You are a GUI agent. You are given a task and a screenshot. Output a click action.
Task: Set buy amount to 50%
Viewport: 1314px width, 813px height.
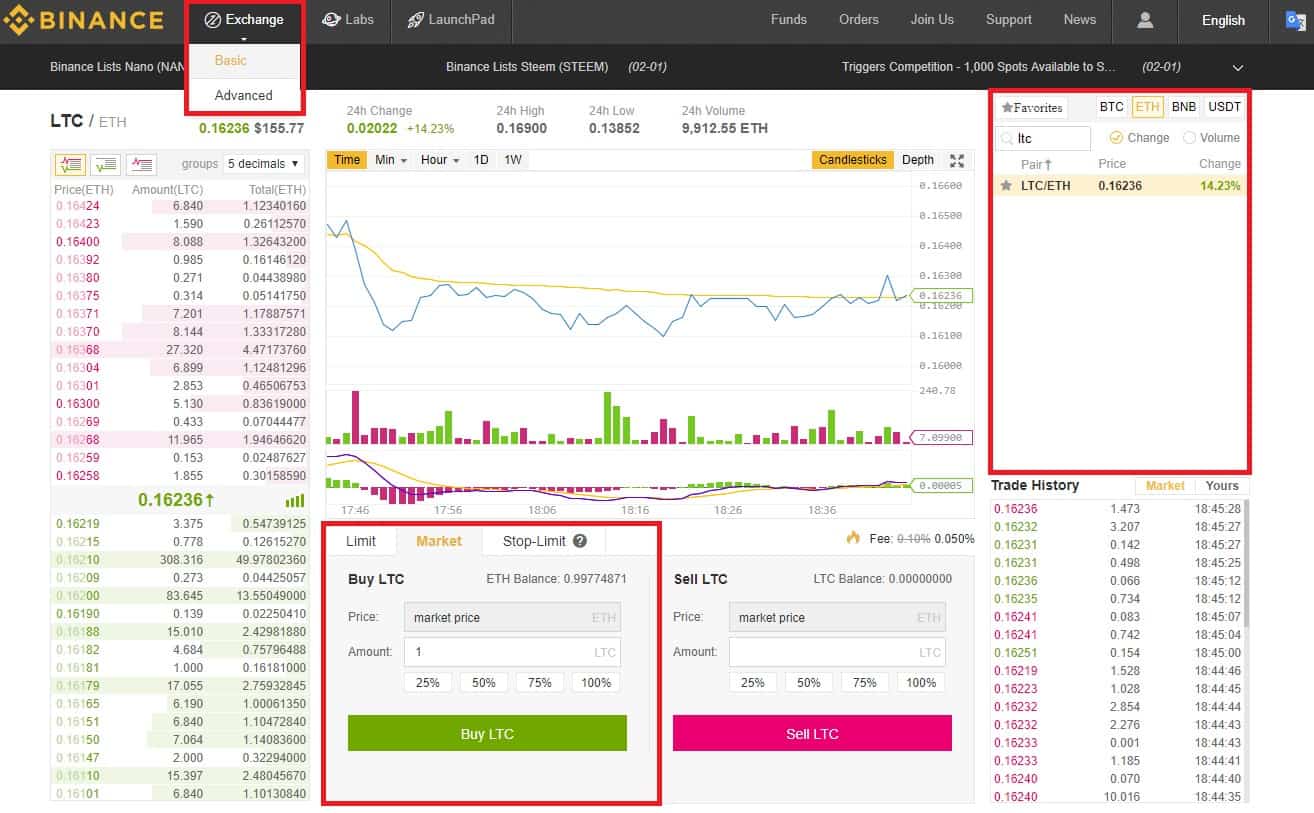[x=484, y=682]
